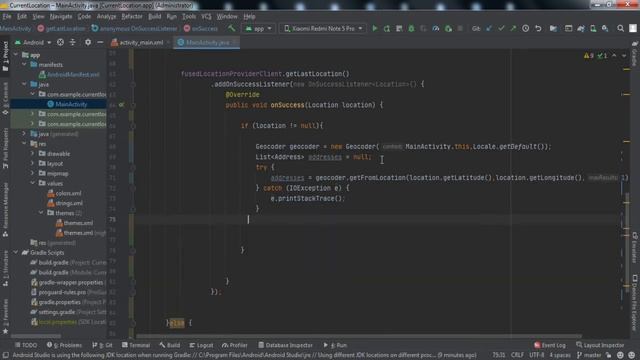This screenshot has width=640, height=360.
Task: Click the Debug app bug icon
Action: coord(411,28)
